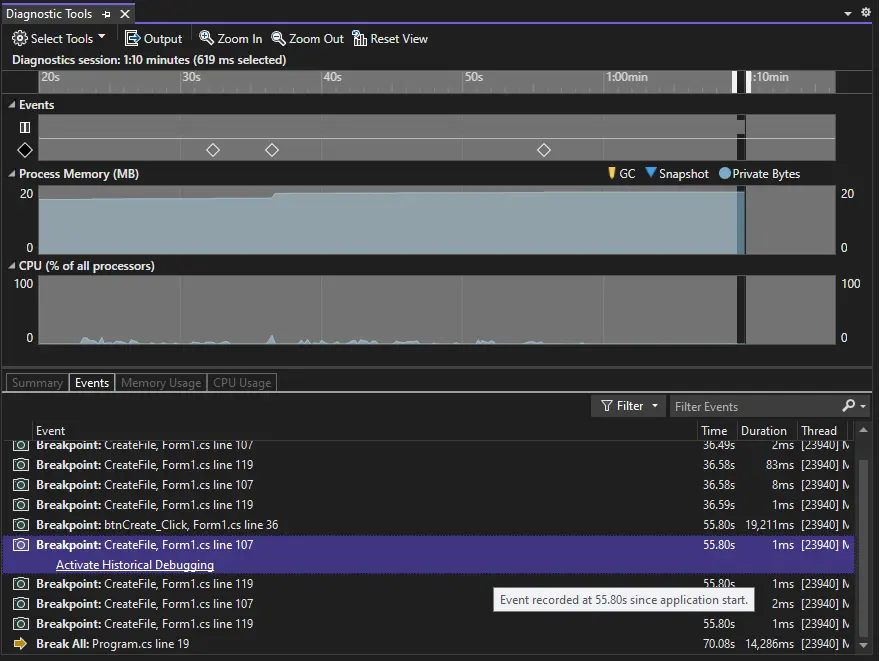Click the search magnifier in Filter Events
Image resolution: width=880 pixels, height=661 pixels.
coord(849,406)
